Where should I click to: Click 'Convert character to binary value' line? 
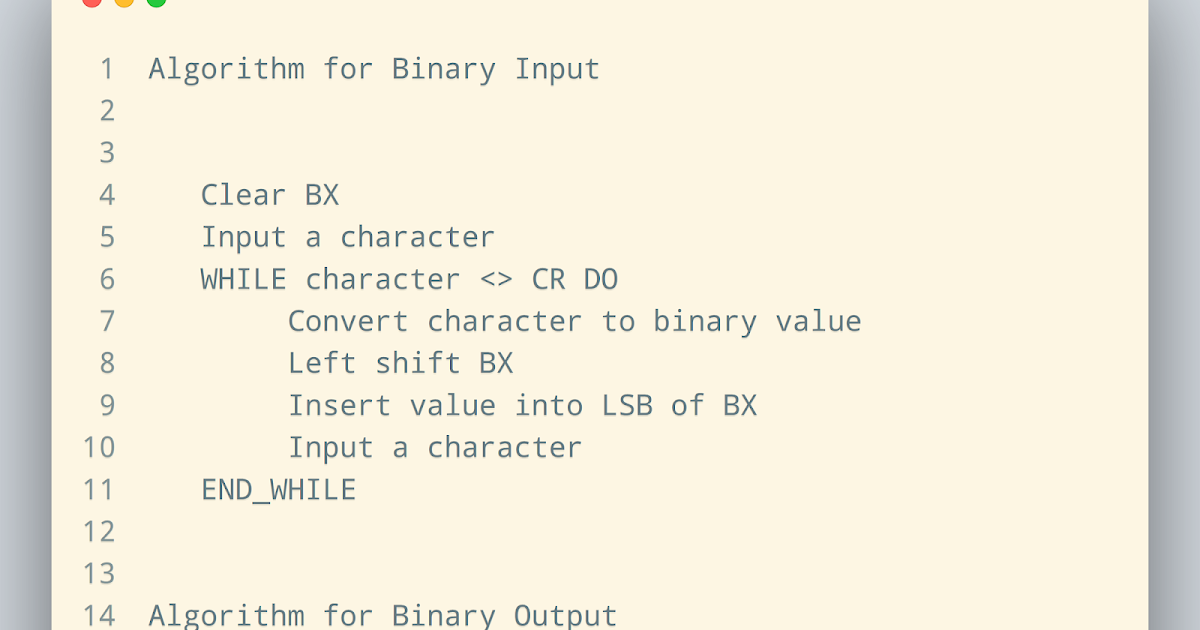[x=575, y=321]
